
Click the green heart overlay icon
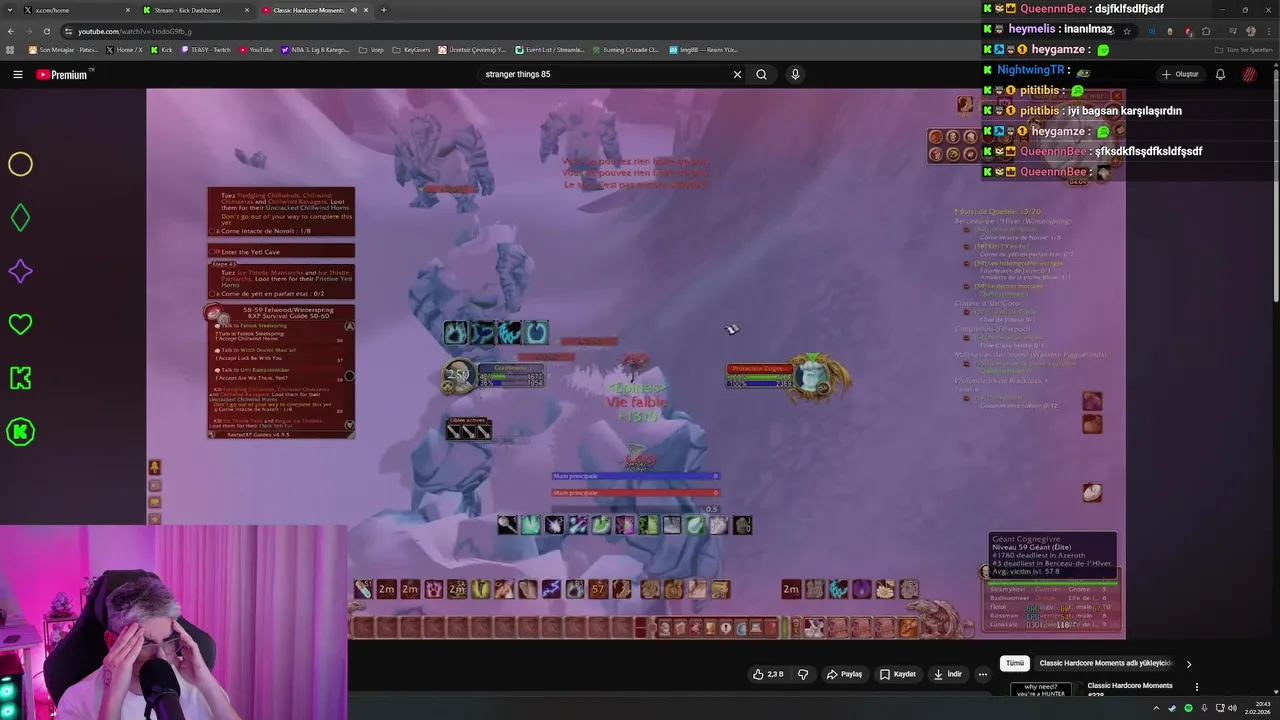point(20,324)
